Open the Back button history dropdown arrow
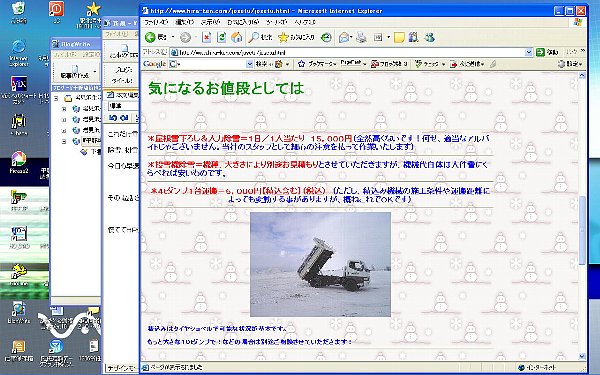The height and width of the screenshot is (375, 600). (x=173, y=37)
